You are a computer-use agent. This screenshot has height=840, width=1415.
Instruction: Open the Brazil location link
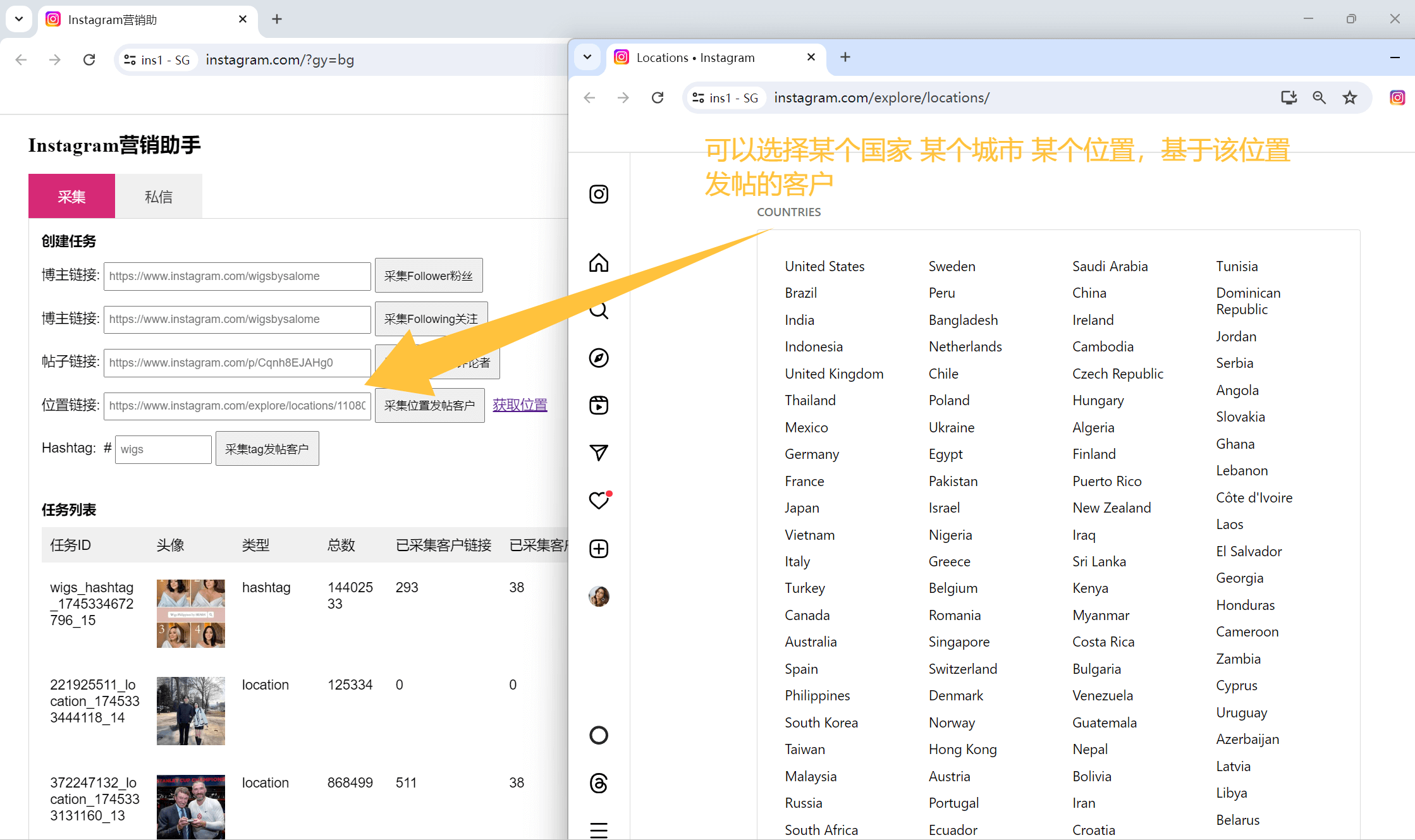coord(801,293)
